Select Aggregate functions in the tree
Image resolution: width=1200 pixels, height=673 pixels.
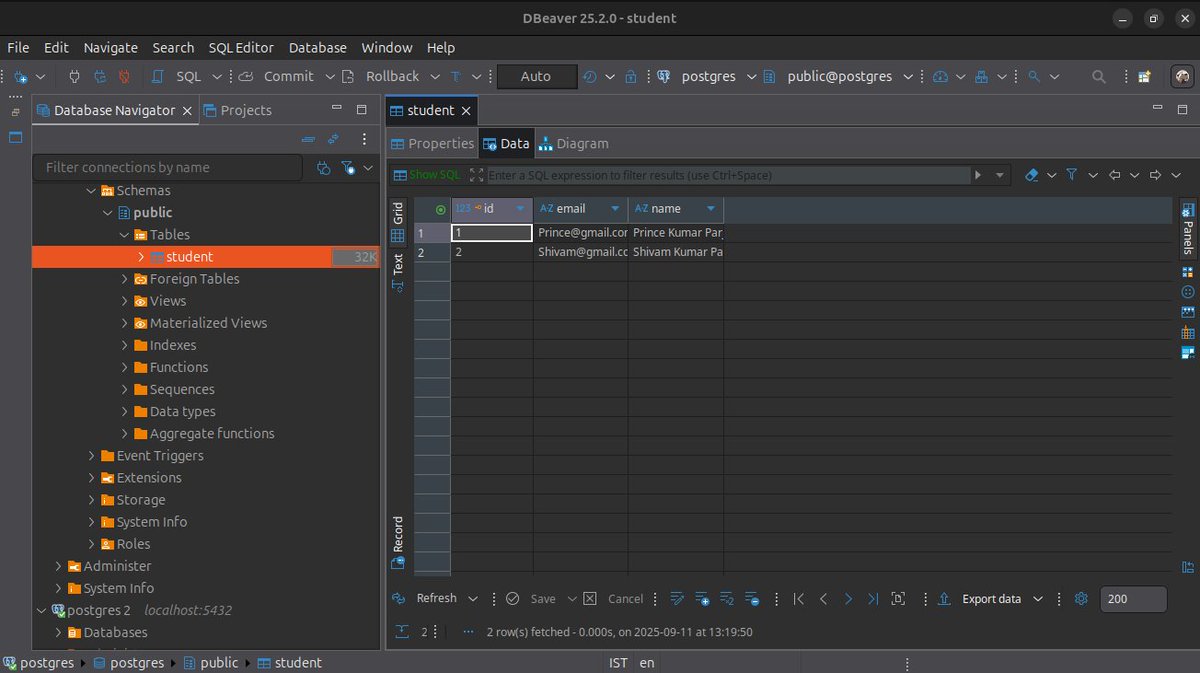[211, 433]
